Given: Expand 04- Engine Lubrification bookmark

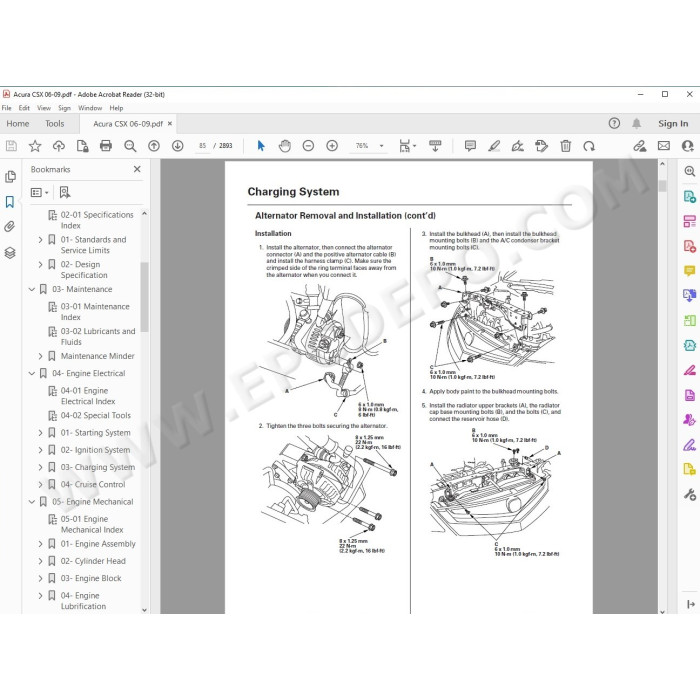Looking at the screenshot, I should 40,596.
